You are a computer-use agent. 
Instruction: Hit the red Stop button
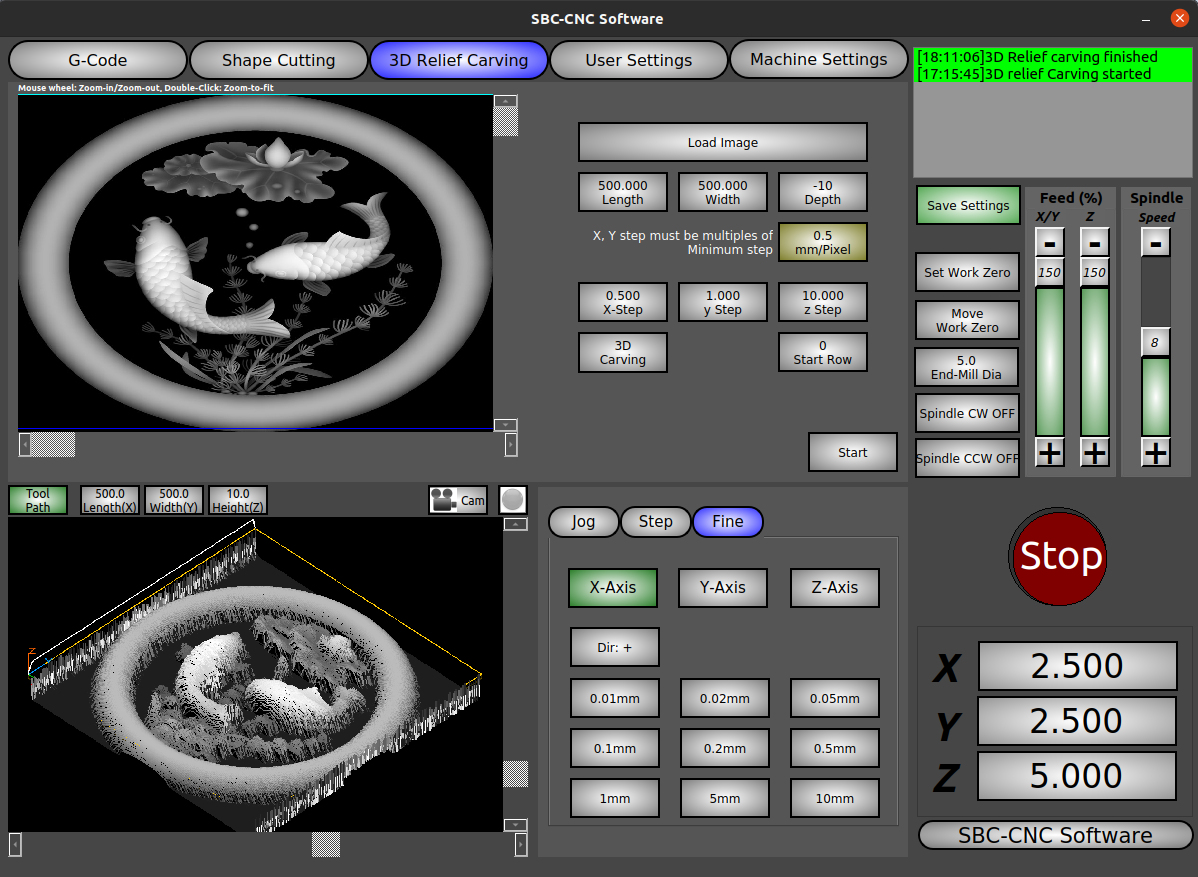1059,557
